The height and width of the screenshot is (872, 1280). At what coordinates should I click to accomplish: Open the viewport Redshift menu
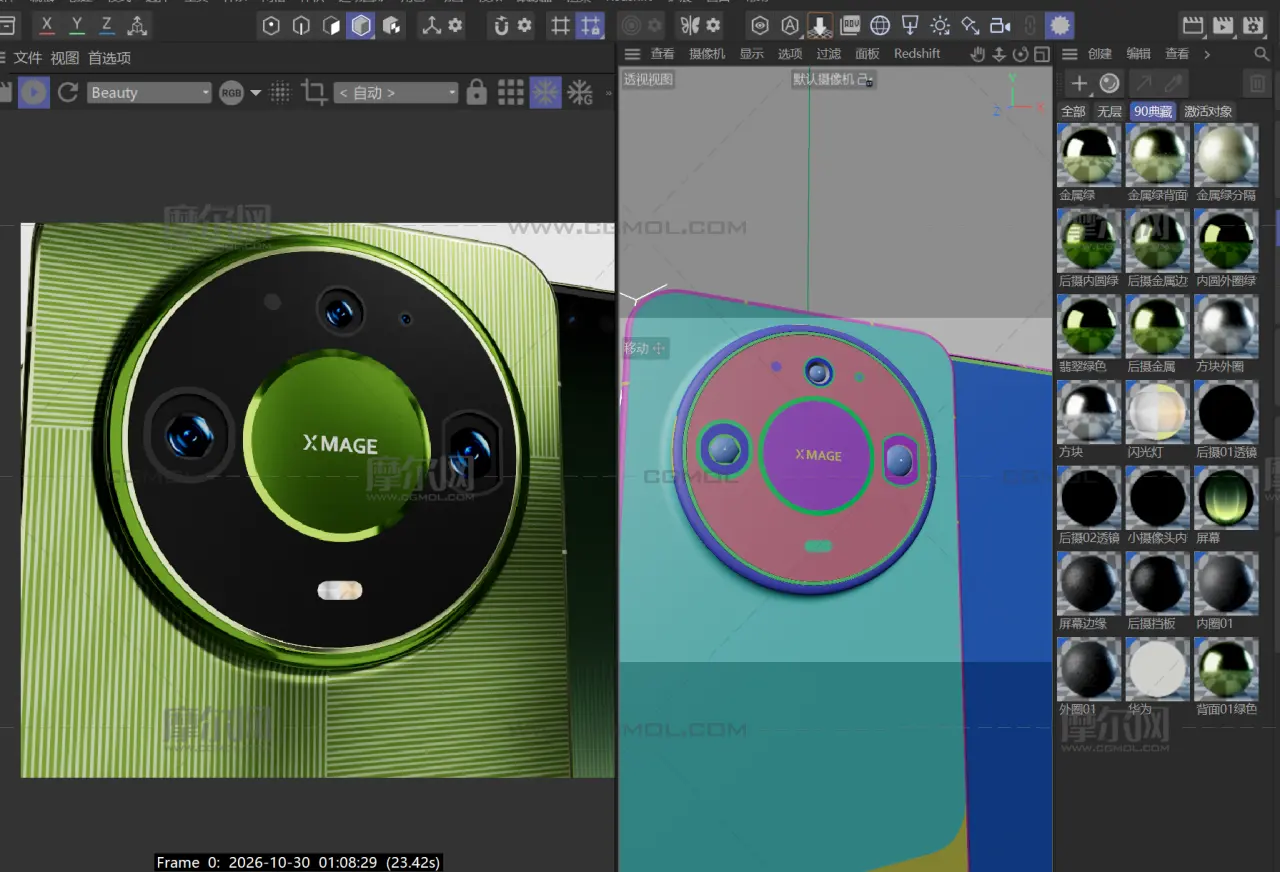pos(917,54)
